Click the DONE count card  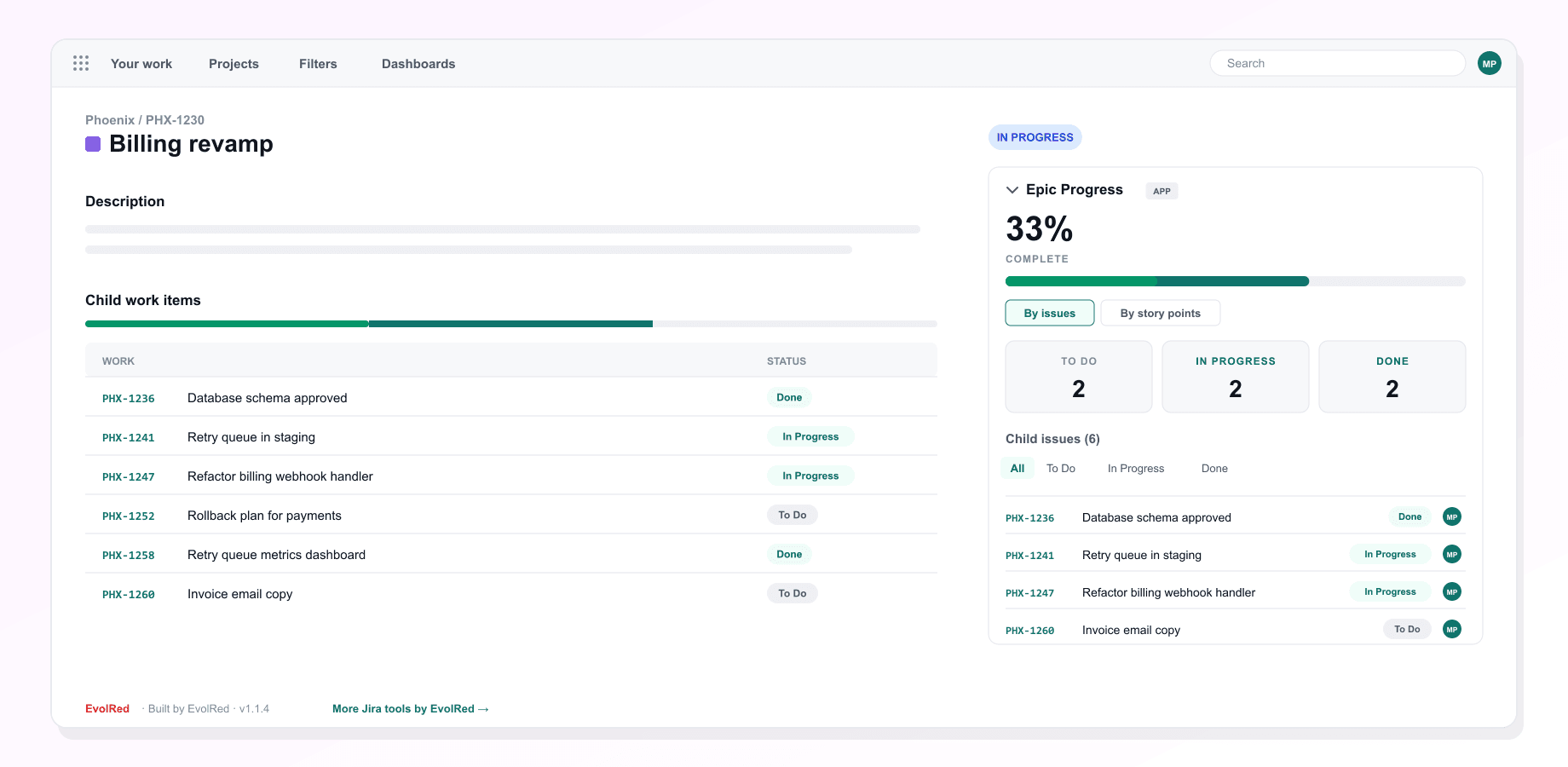(x=1392, y=377)
